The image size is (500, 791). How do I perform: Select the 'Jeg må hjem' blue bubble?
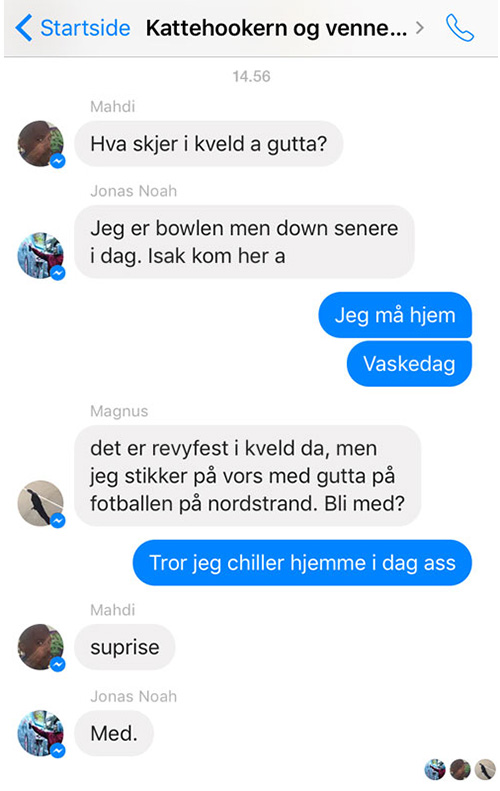(395, 315)
